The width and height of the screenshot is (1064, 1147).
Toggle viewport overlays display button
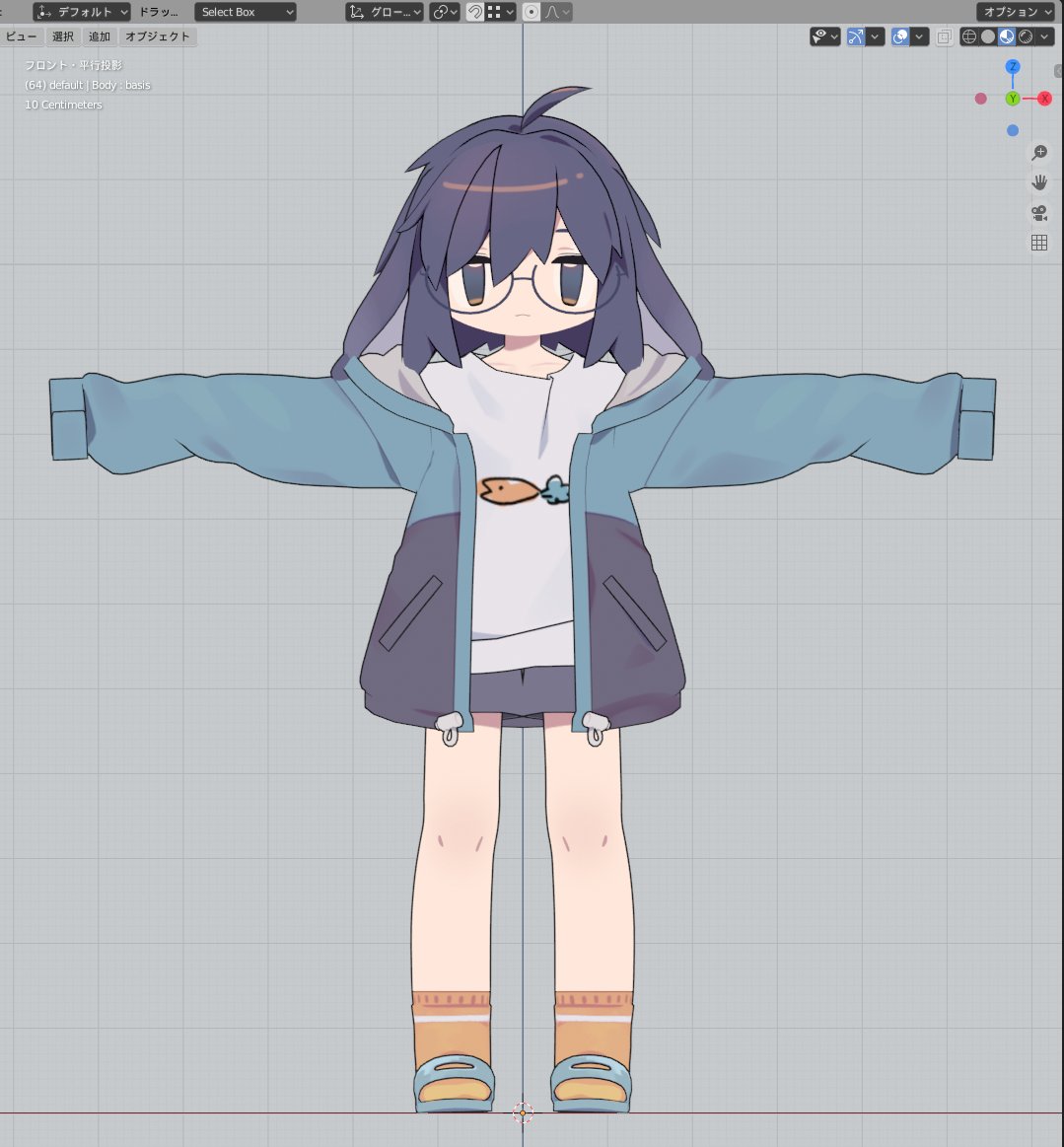900,36
